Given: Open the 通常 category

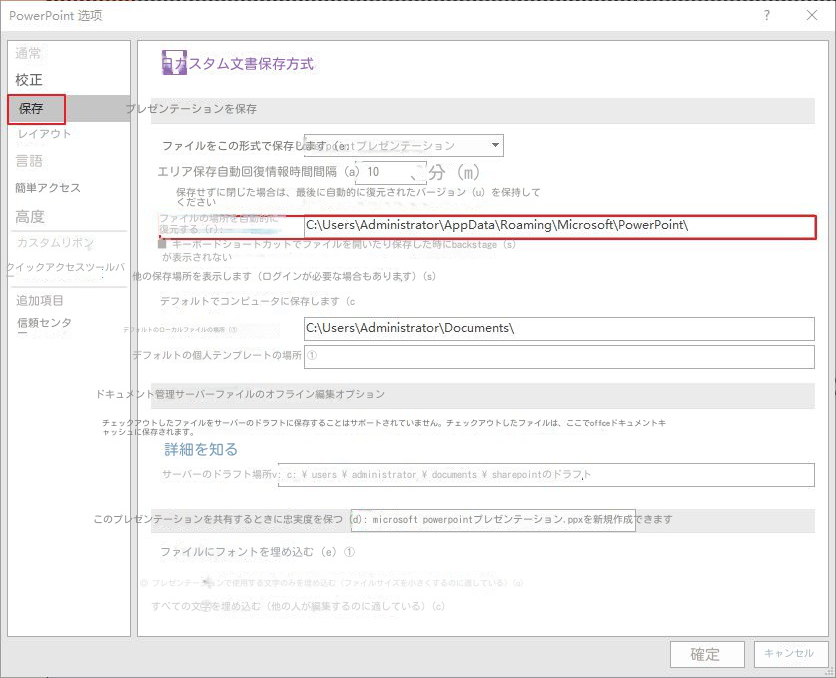Looking at the screenshot, I should [28, 53].
